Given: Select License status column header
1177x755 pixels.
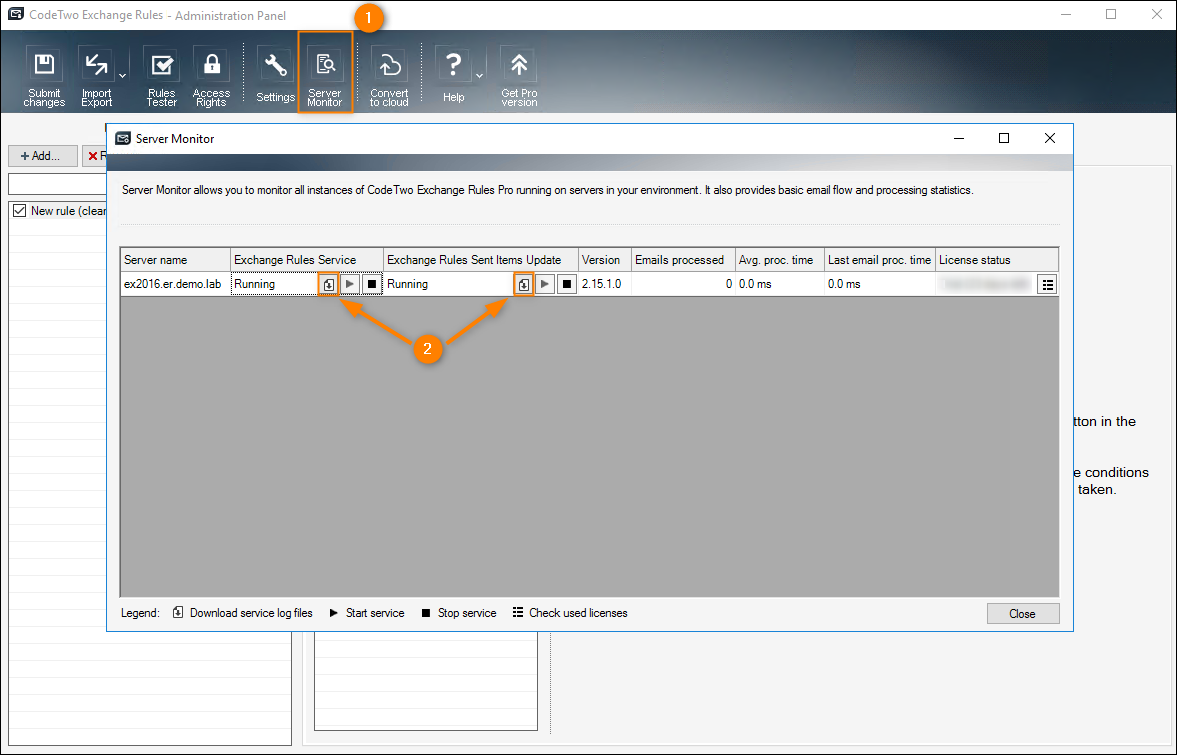Looking at the screenshot, I should (997, 260).
